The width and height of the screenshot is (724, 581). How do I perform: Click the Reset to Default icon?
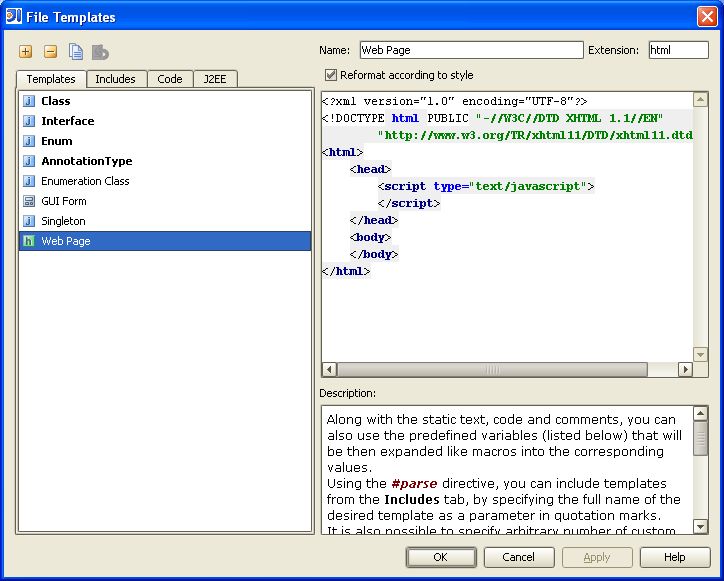[100, 52]
